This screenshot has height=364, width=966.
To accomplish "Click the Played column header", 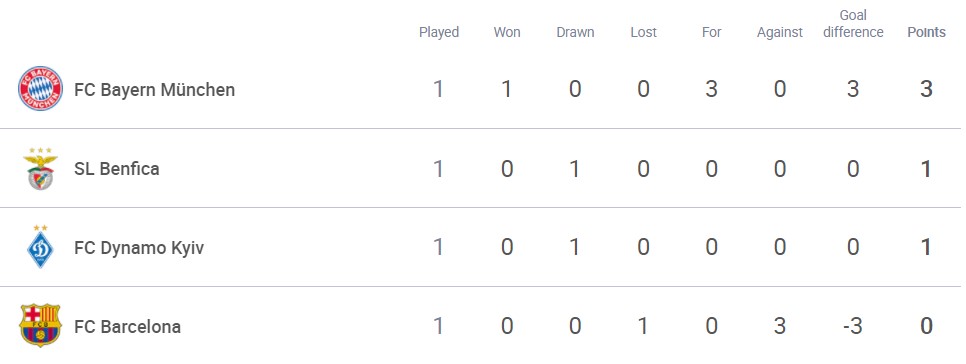I will click(x=439, y=33).
